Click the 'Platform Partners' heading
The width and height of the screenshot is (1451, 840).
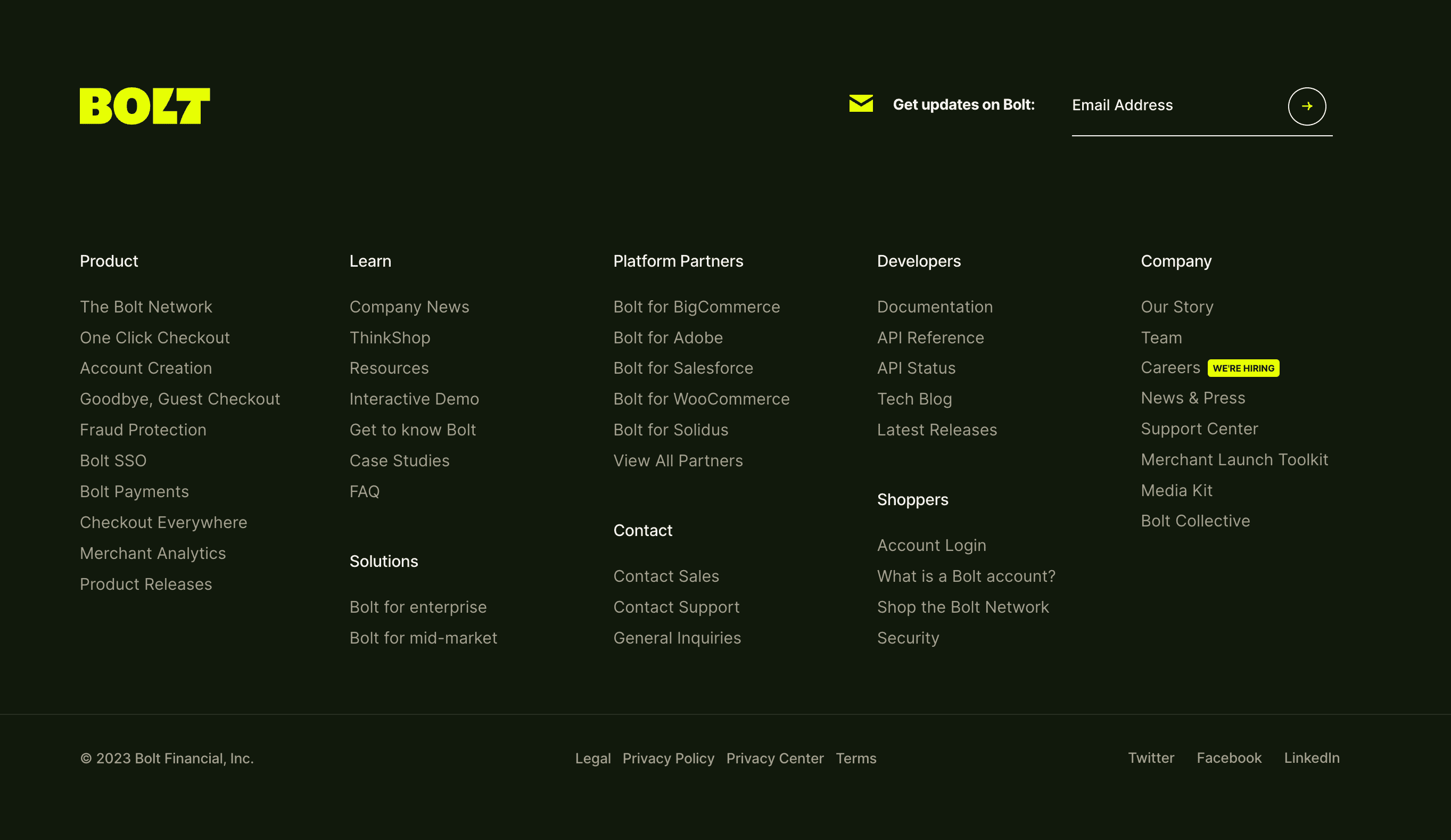tap(678, 261)
